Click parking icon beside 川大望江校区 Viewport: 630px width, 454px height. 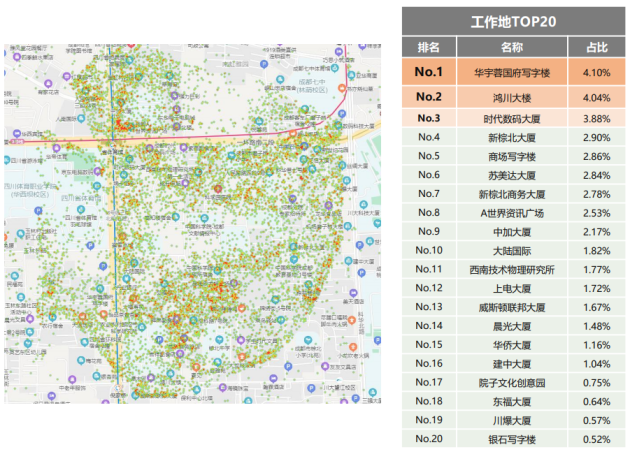coord(311,388)
